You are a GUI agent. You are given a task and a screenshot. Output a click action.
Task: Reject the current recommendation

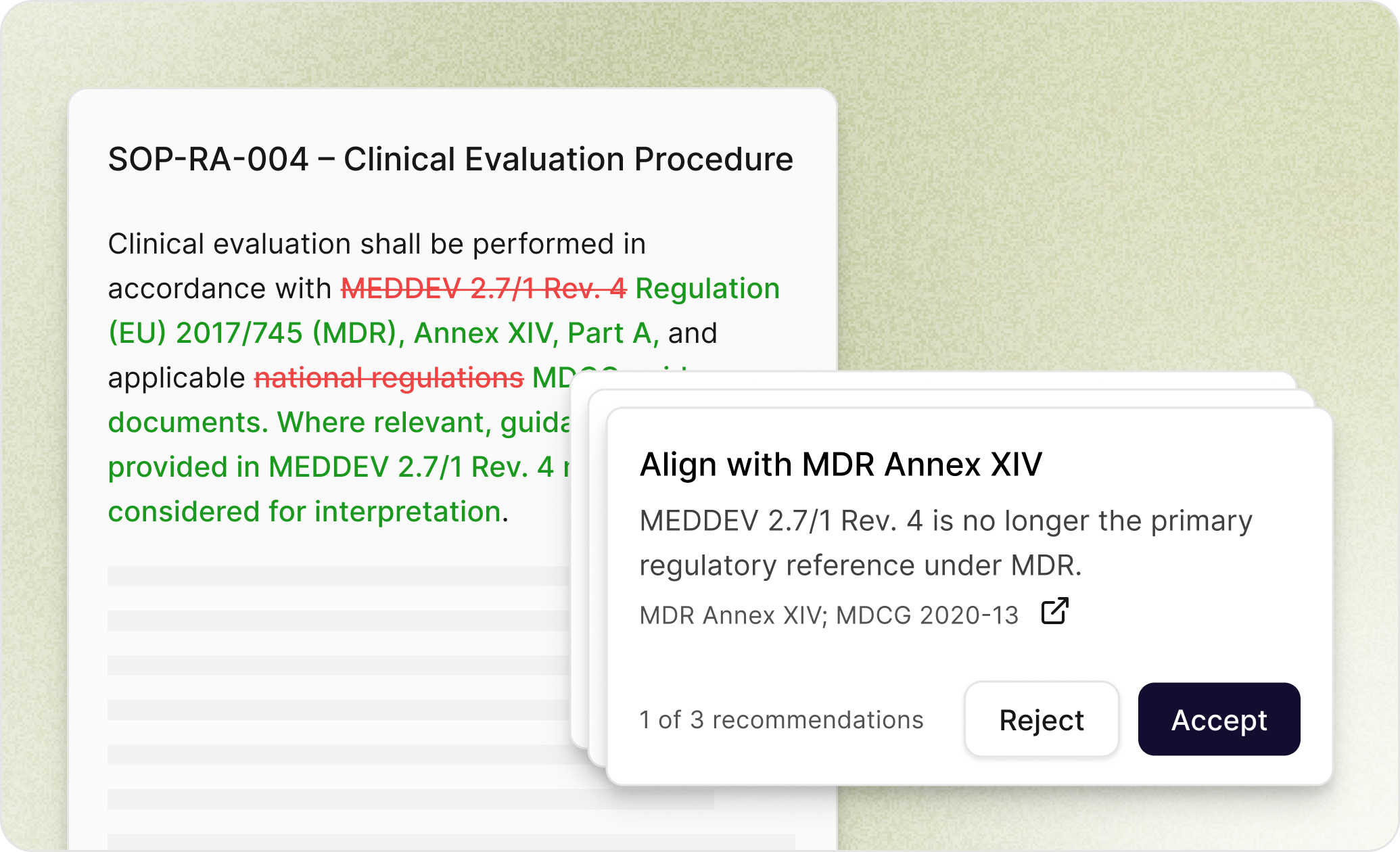click(x=1042, y=719)
